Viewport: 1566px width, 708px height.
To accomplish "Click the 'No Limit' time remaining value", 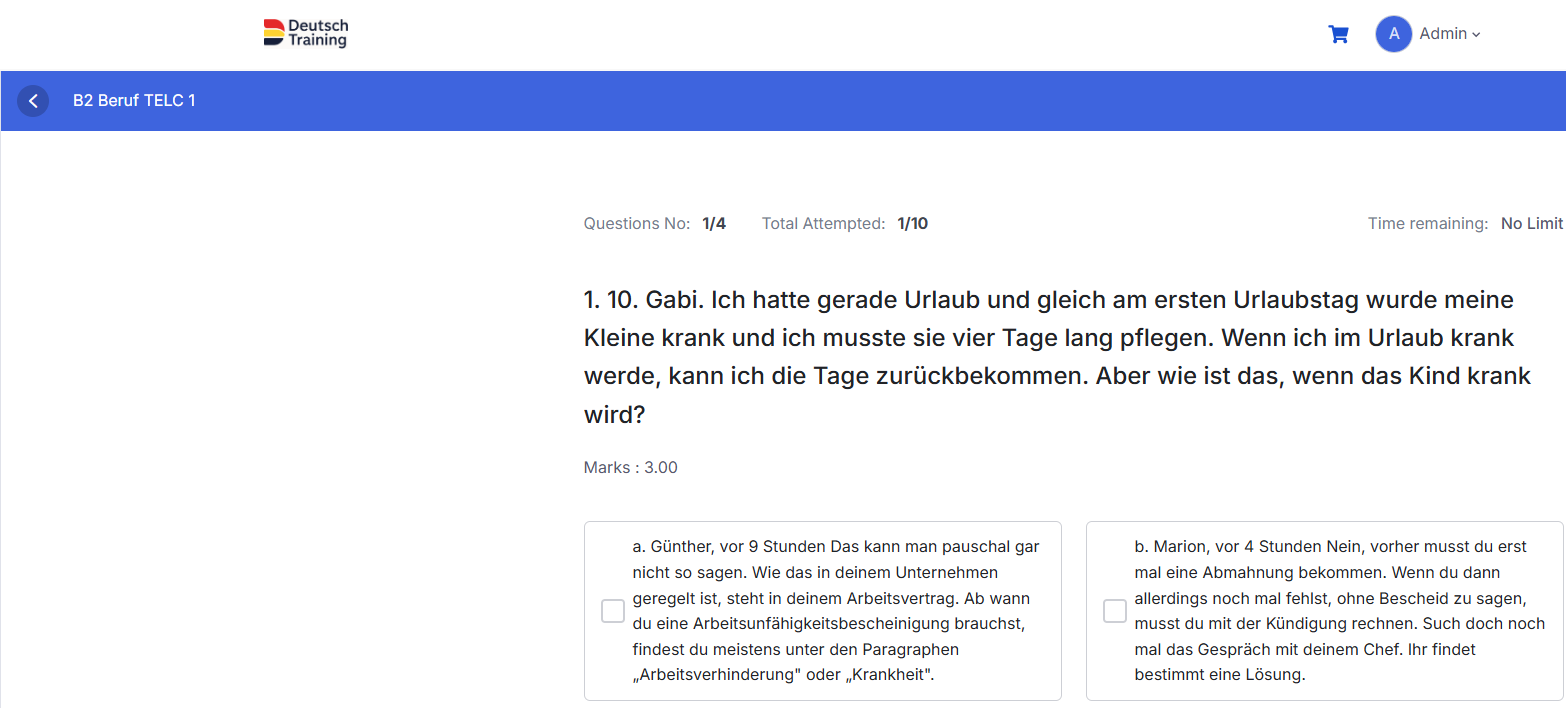I will point(1532,224).
